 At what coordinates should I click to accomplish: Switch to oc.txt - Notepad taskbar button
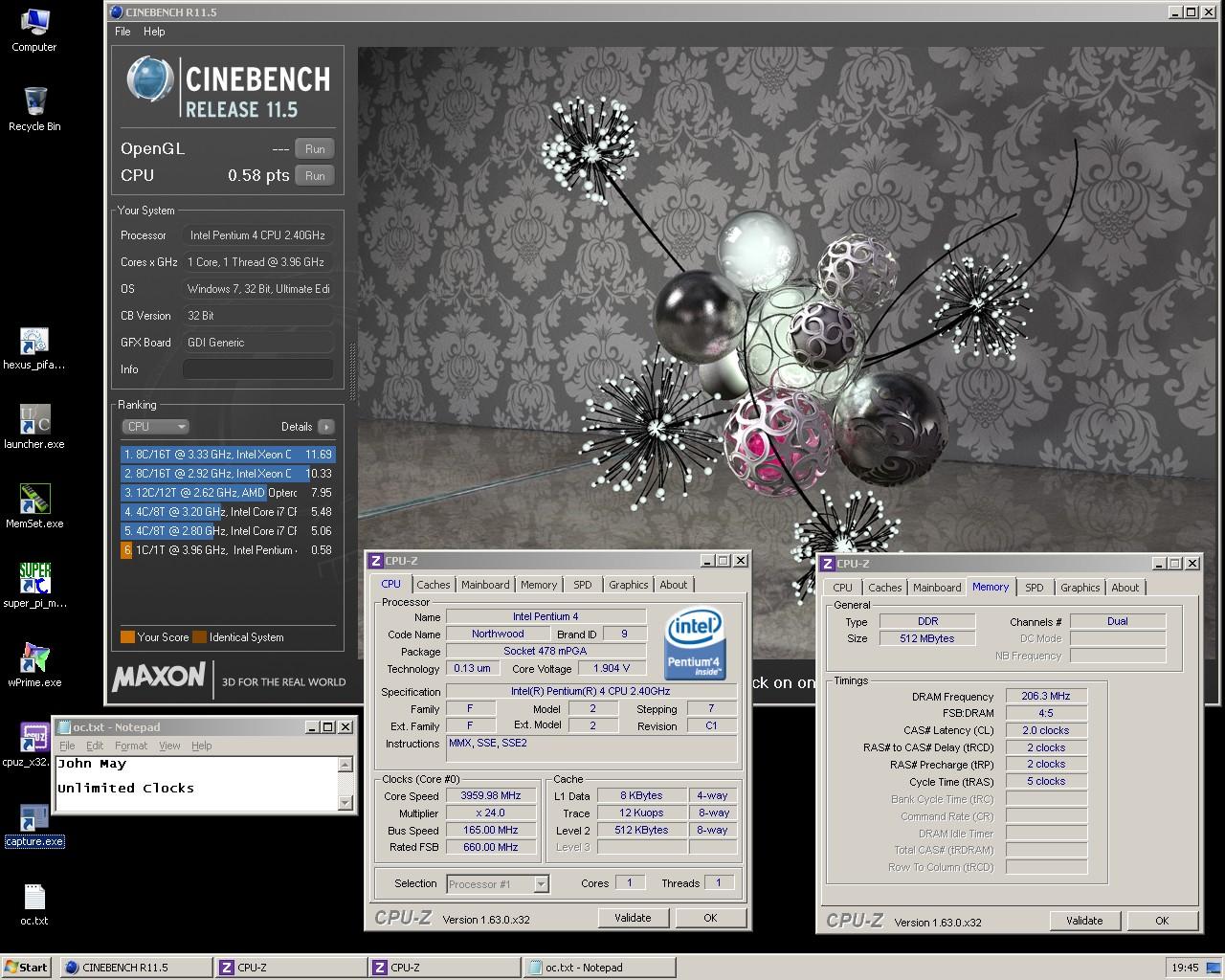[599, 968]
